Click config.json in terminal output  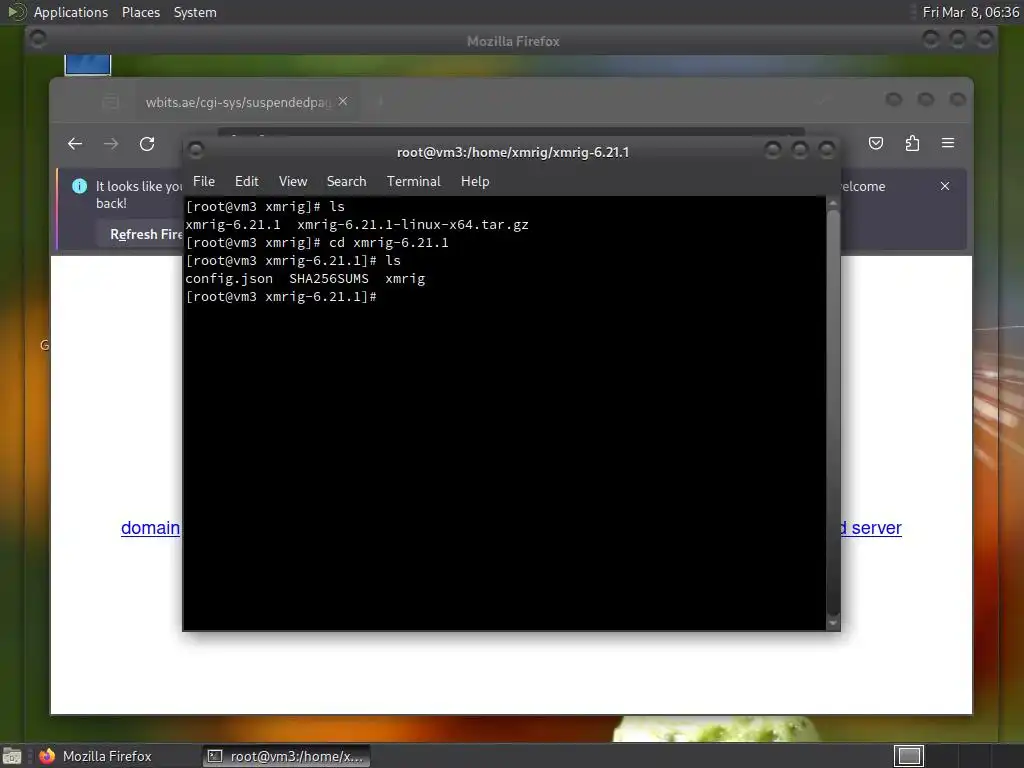(229, 279)
